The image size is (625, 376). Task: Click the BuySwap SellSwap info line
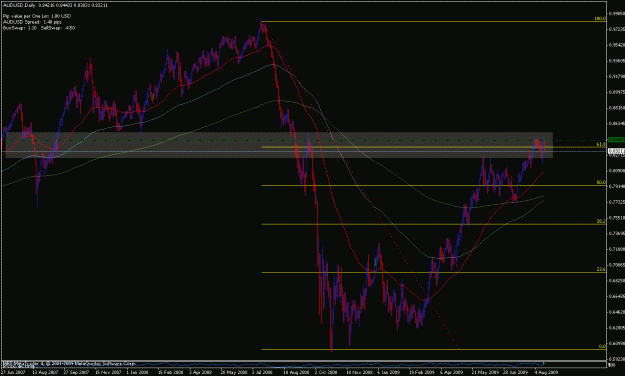39,28
